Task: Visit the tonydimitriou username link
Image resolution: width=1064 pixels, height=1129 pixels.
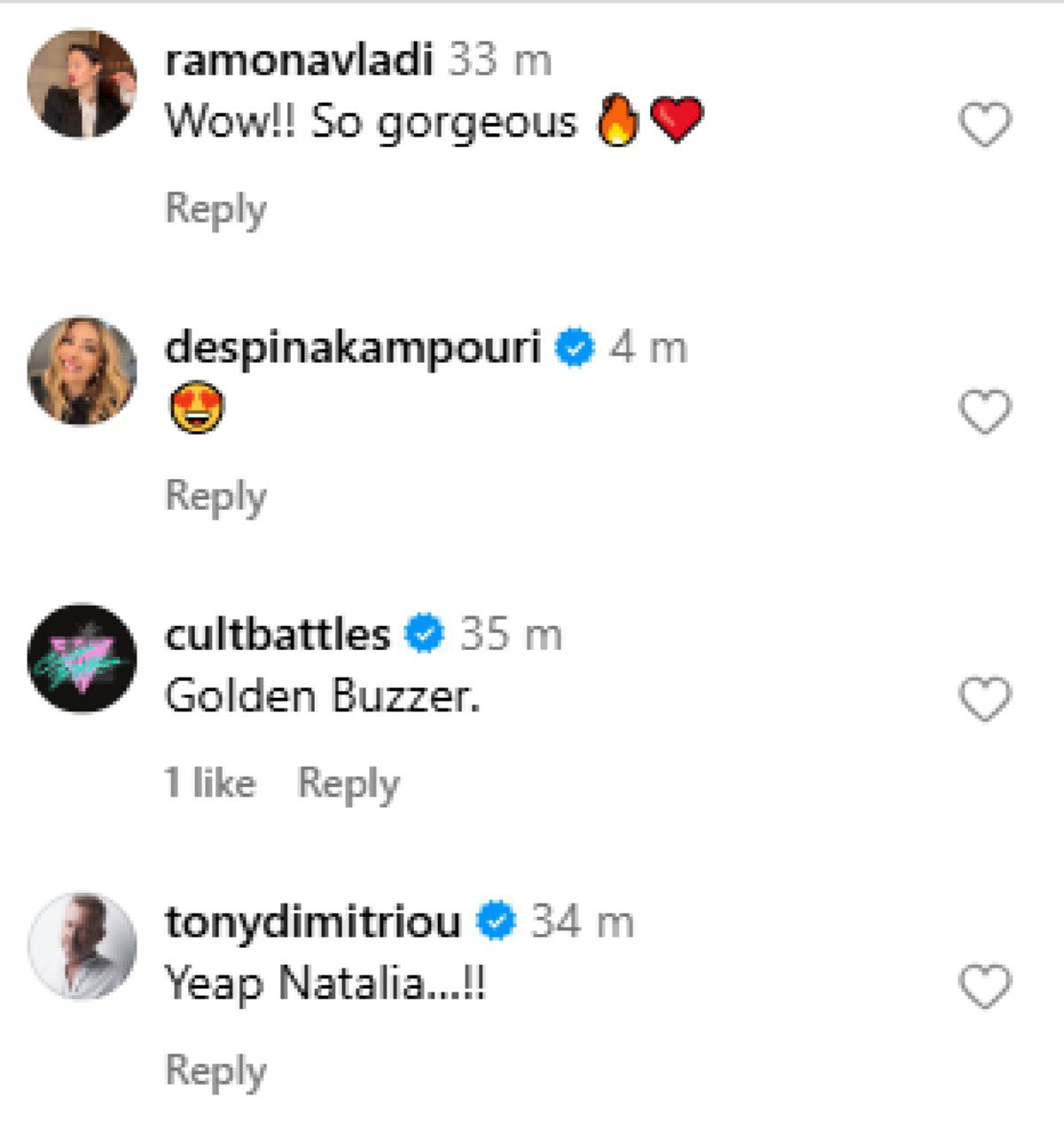Action: point(313,922)
